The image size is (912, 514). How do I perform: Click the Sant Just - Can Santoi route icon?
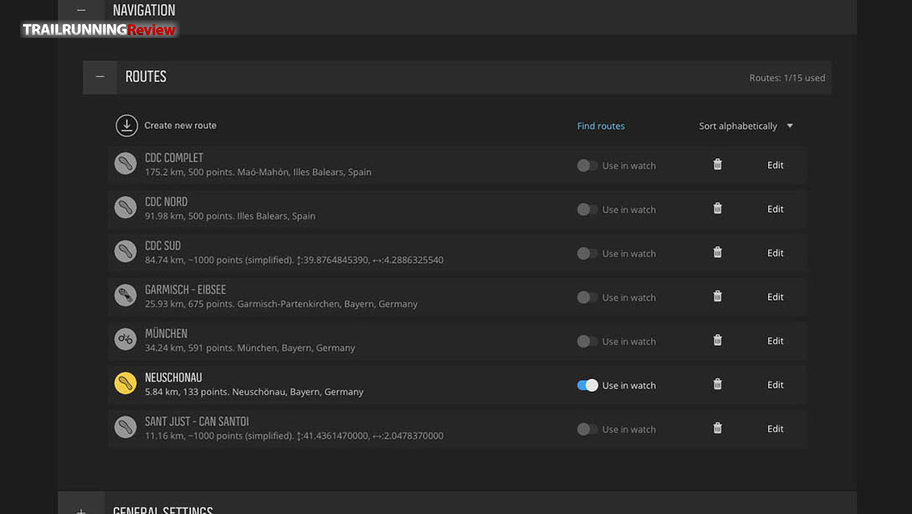(125, 427)
